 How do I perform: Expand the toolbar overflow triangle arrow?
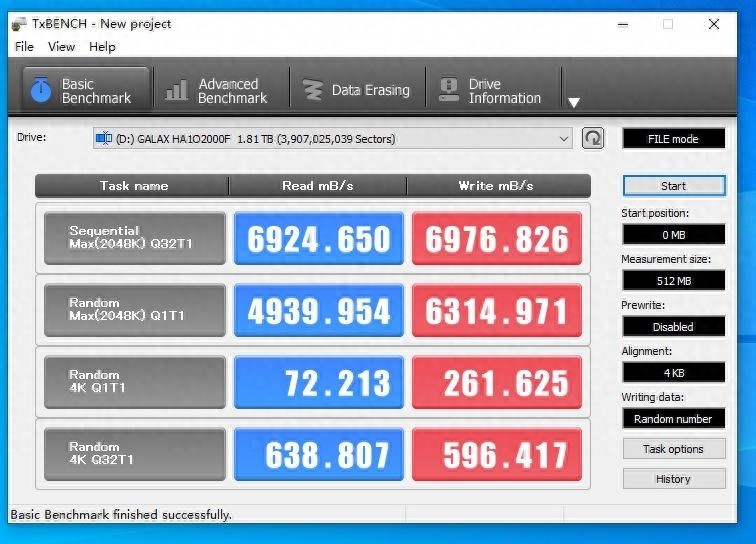coord(574,102)
